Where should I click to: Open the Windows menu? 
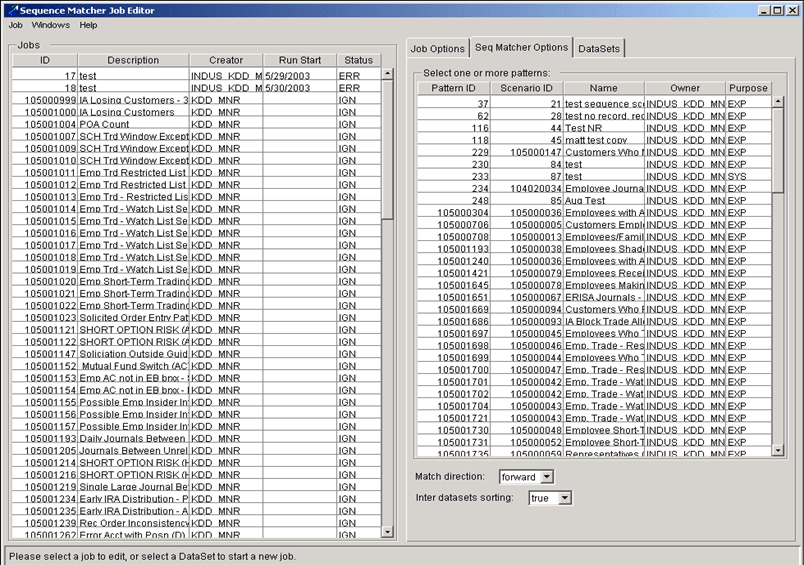point(50,25)
